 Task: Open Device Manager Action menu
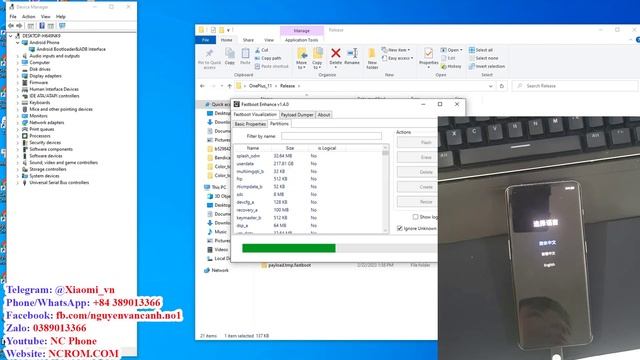(29, 17)
